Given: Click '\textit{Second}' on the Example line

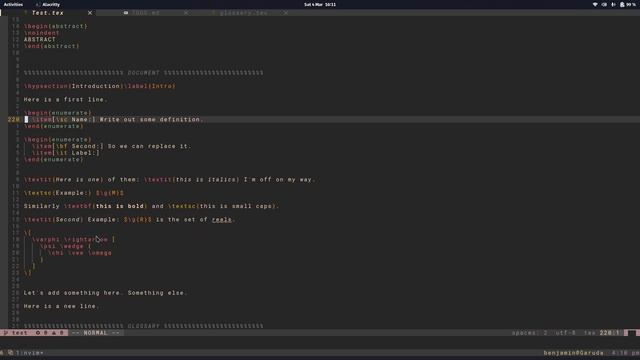Looking at the screenshot, I should click(53, 220).
